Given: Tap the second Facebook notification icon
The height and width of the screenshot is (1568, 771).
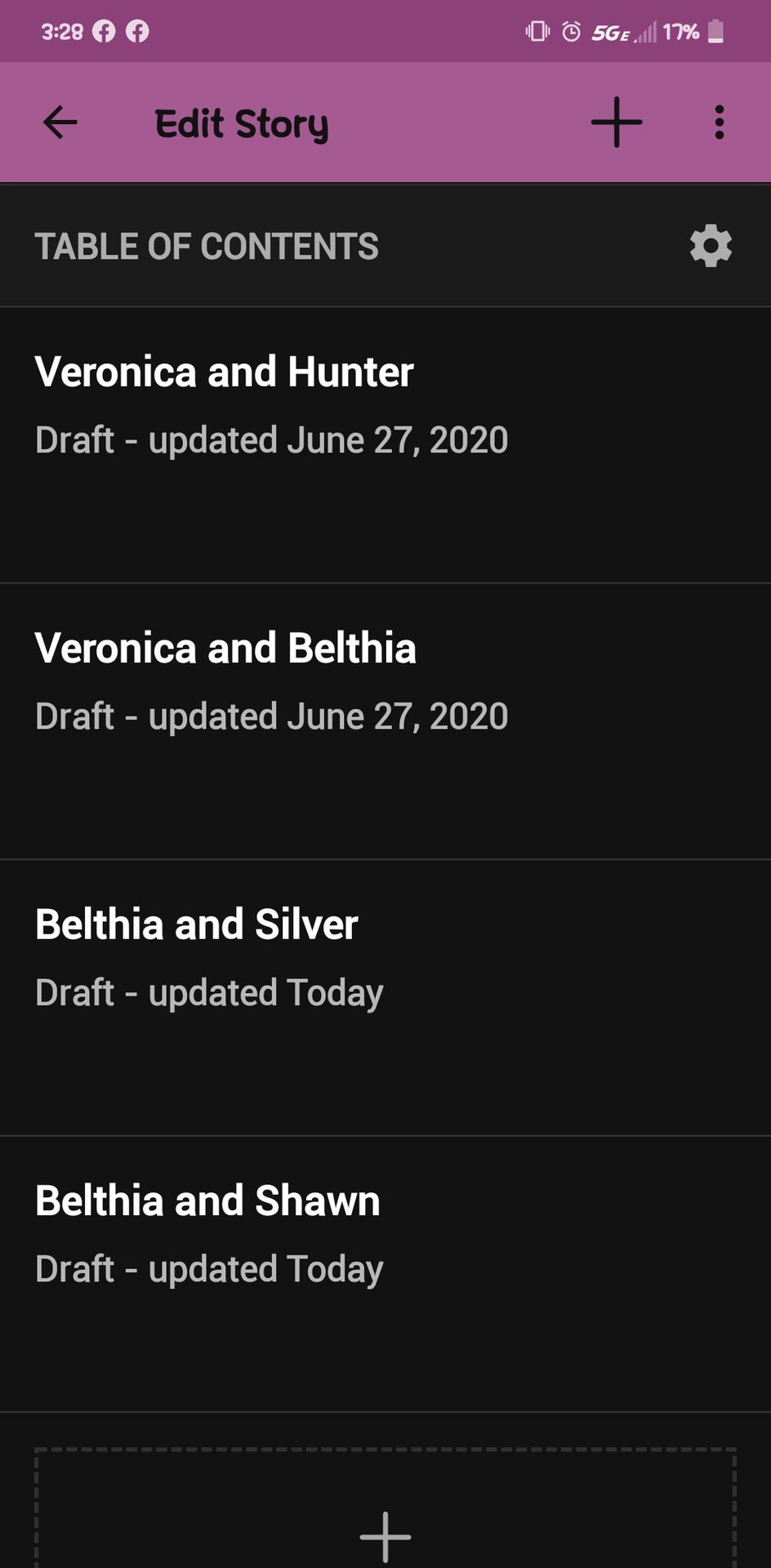Looking at the screenshot, I should click(x=137, y=31).
